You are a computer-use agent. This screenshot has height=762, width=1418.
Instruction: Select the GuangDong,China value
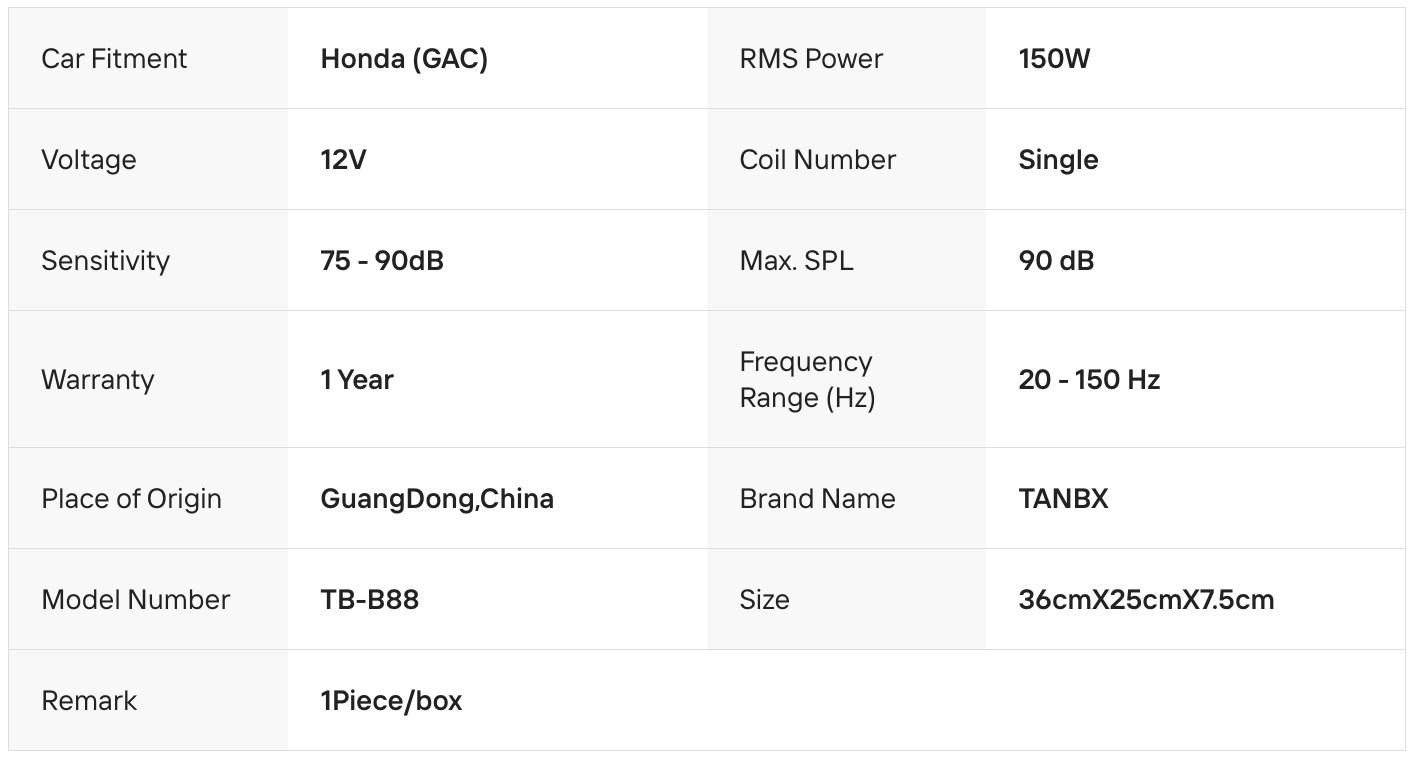coord(437,499)
